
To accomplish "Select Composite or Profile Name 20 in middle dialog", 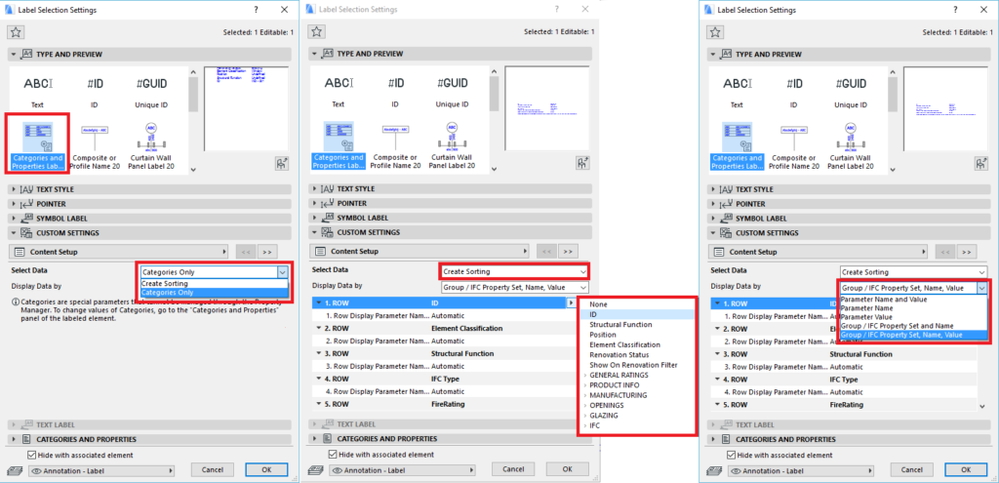I will pos(395,147).
